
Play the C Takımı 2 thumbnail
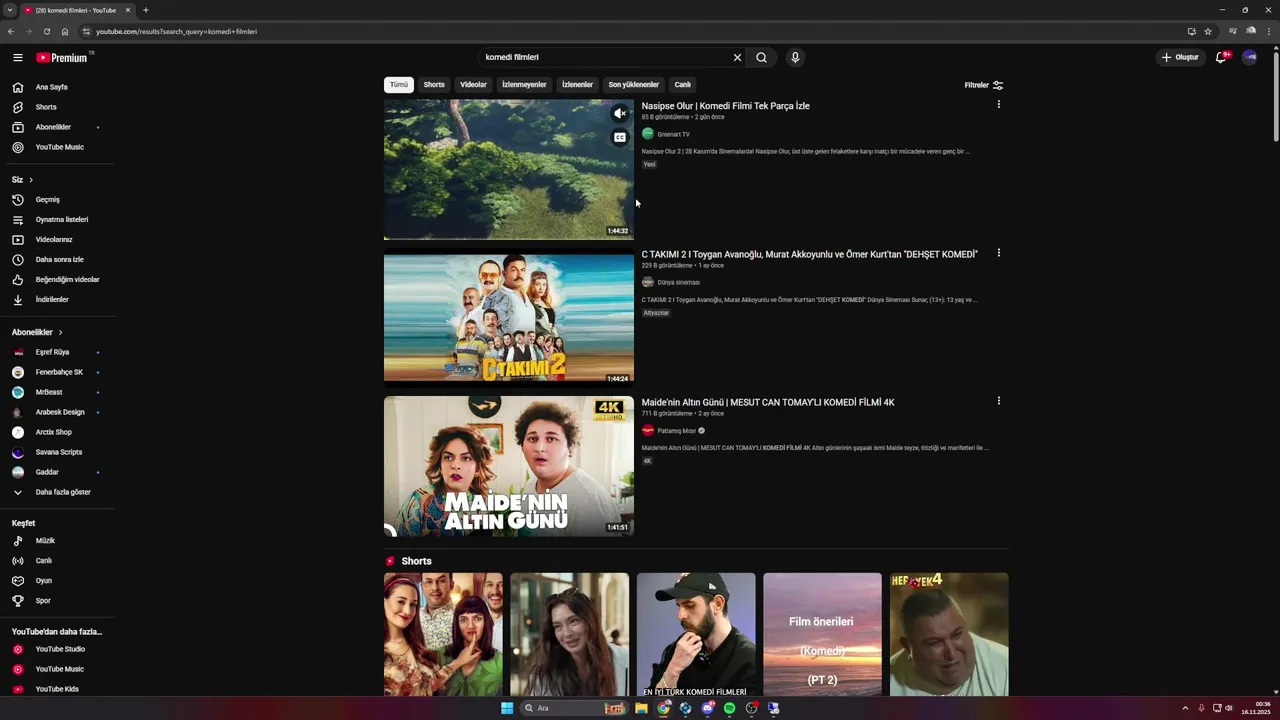(x=509, y=318)
